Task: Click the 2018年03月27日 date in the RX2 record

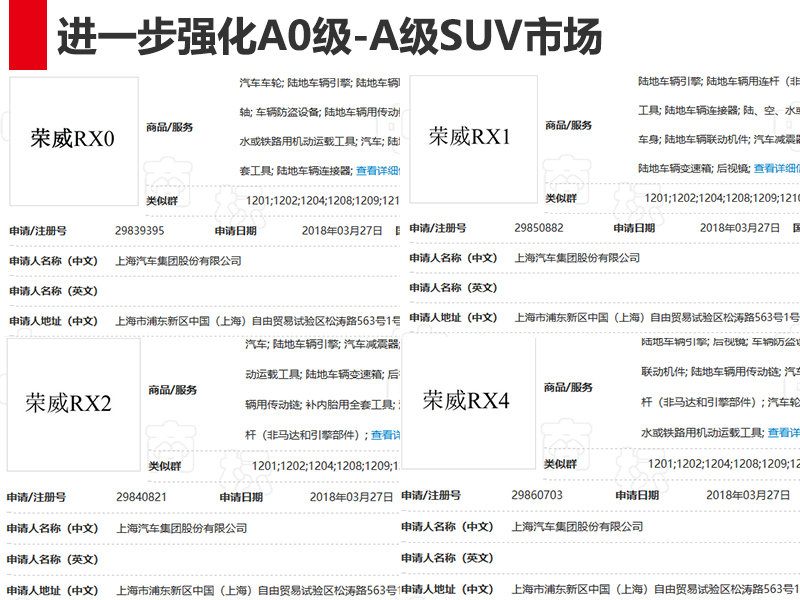Action: pyautogui.click(x=352, y=497)
